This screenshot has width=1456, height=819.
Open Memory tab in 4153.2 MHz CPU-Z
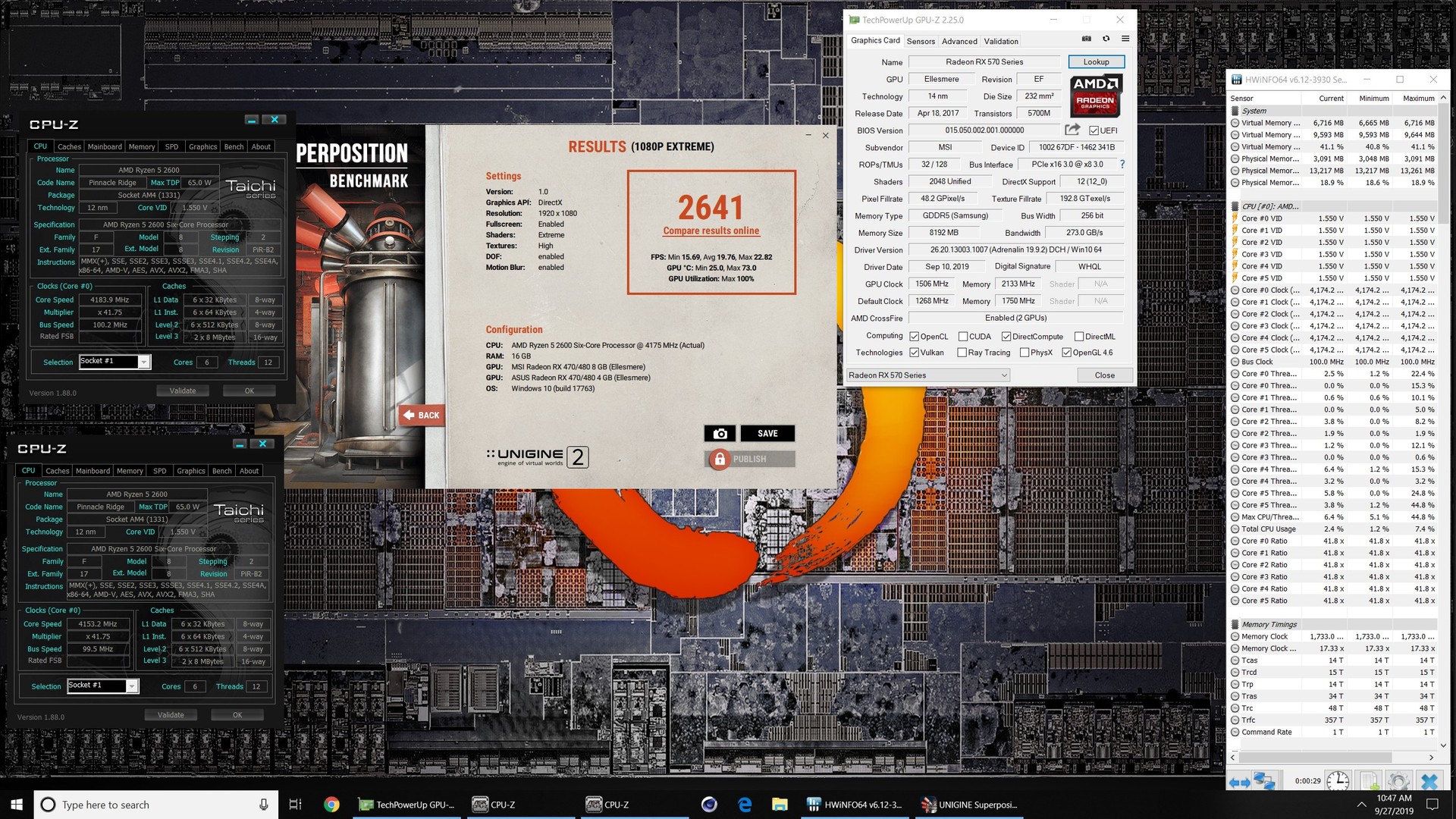[130, 471]
